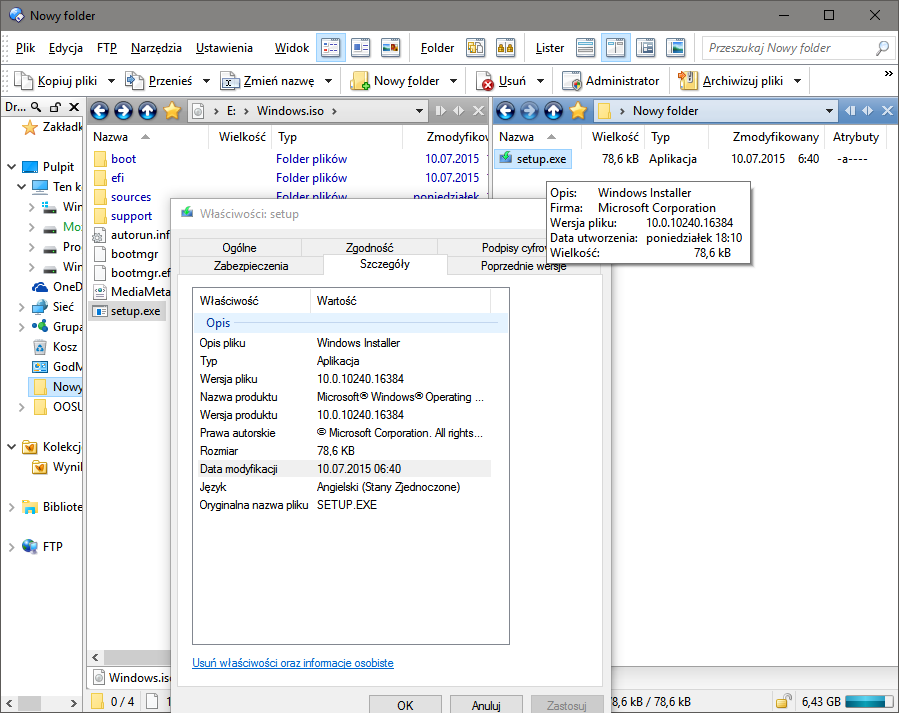
Task: Click the Back arrow in the Windows.iso pane
Action: (98, 111)
